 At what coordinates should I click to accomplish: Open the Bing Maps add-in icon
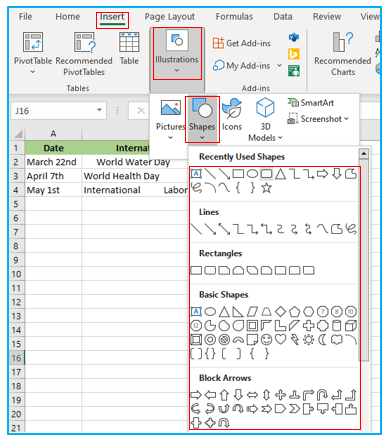[x=294, y=54]
